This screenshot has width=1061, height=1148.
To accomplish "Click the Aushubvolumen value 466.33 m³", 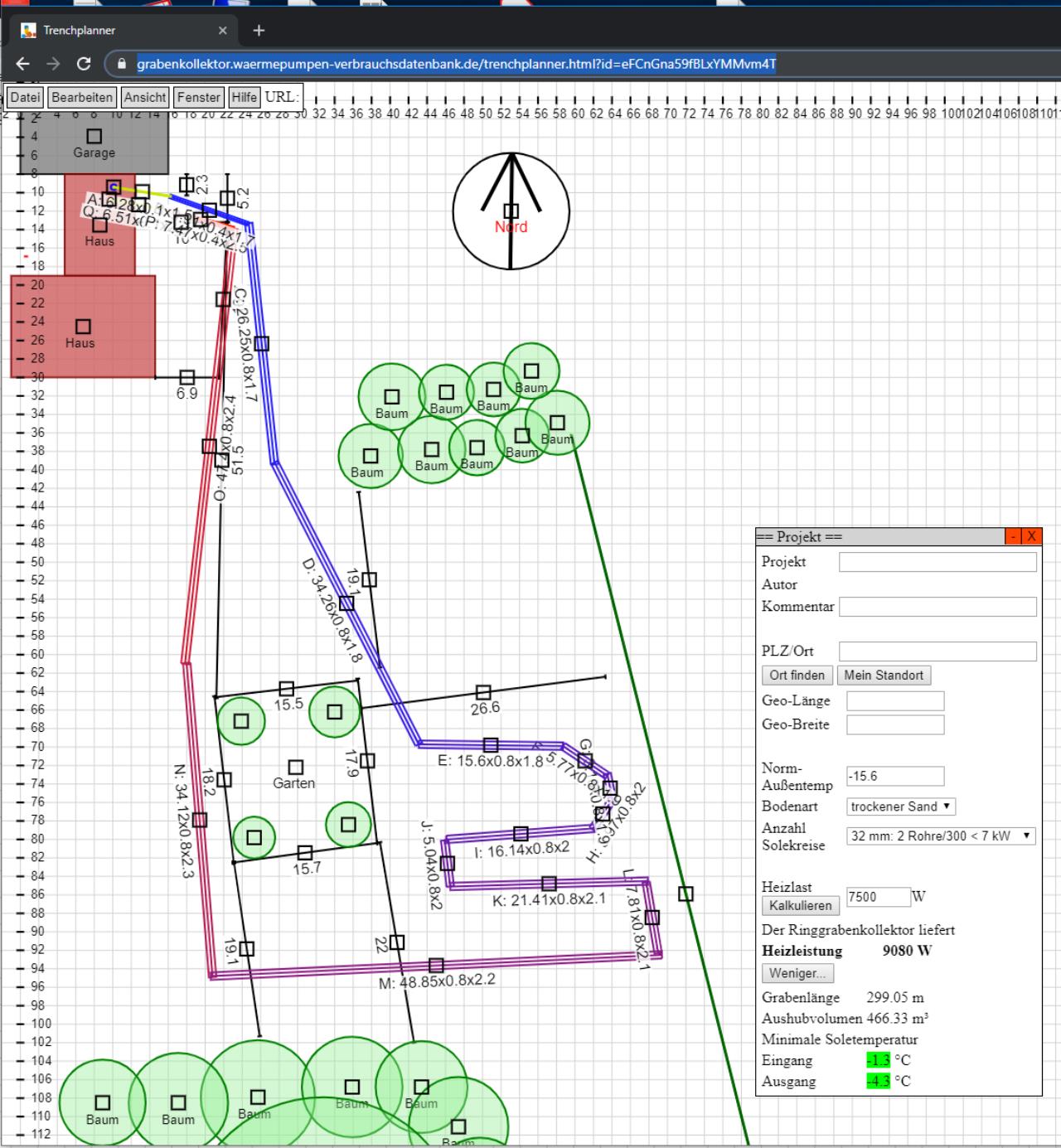I will coord(898,1019).
